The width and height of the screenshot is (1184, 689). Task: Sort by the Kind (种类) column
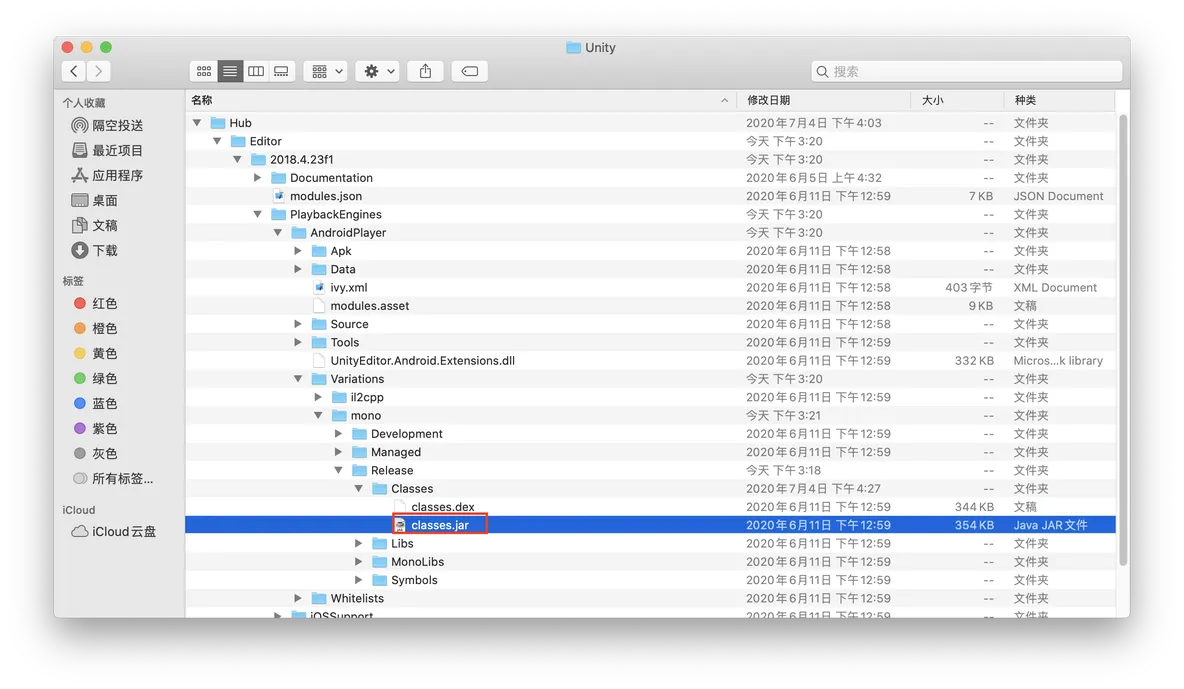(x=1059, y=100)
